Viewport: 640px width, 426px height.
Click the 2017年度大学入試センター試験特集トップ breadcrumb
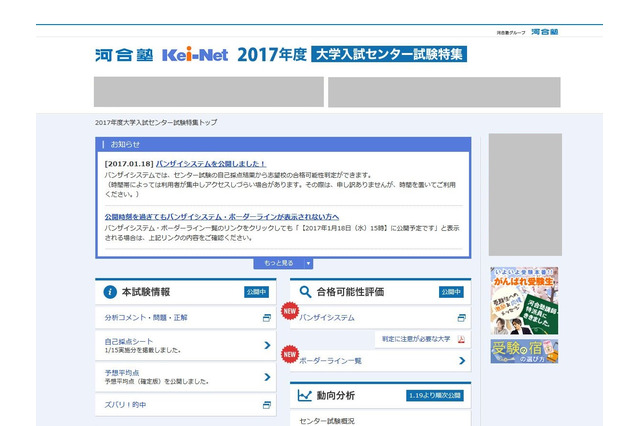(x=156, y=122)
